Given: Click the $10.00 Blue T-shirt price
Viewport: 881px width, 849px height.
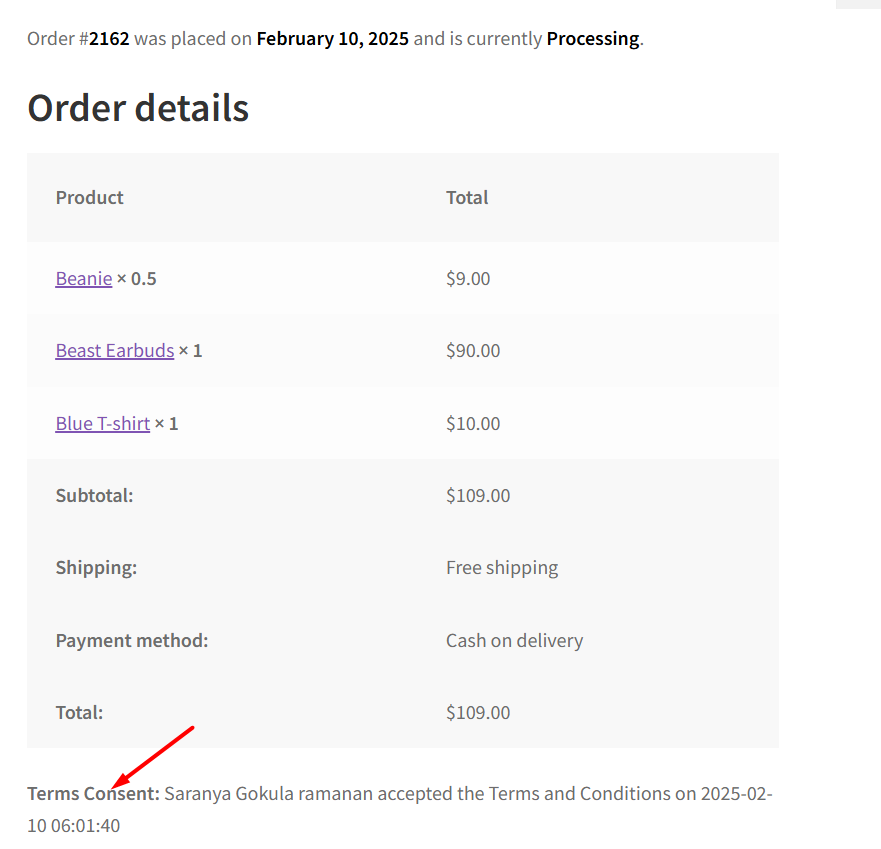Looking at the screenshot, I should coord(473,423).
